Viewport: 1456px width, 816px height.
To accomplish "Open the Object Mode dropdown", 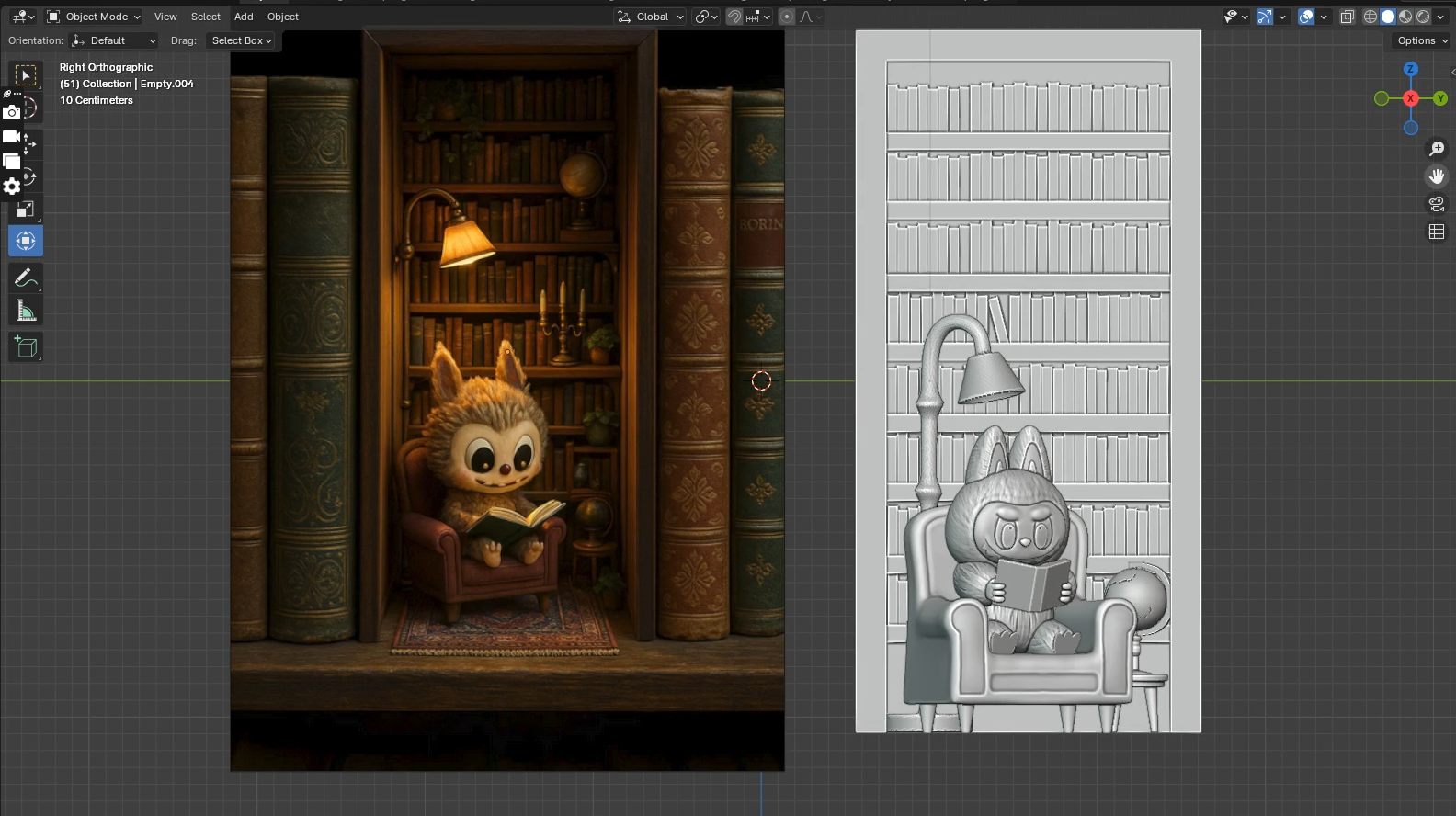I will pyautogui.click(x=94, y=17).
